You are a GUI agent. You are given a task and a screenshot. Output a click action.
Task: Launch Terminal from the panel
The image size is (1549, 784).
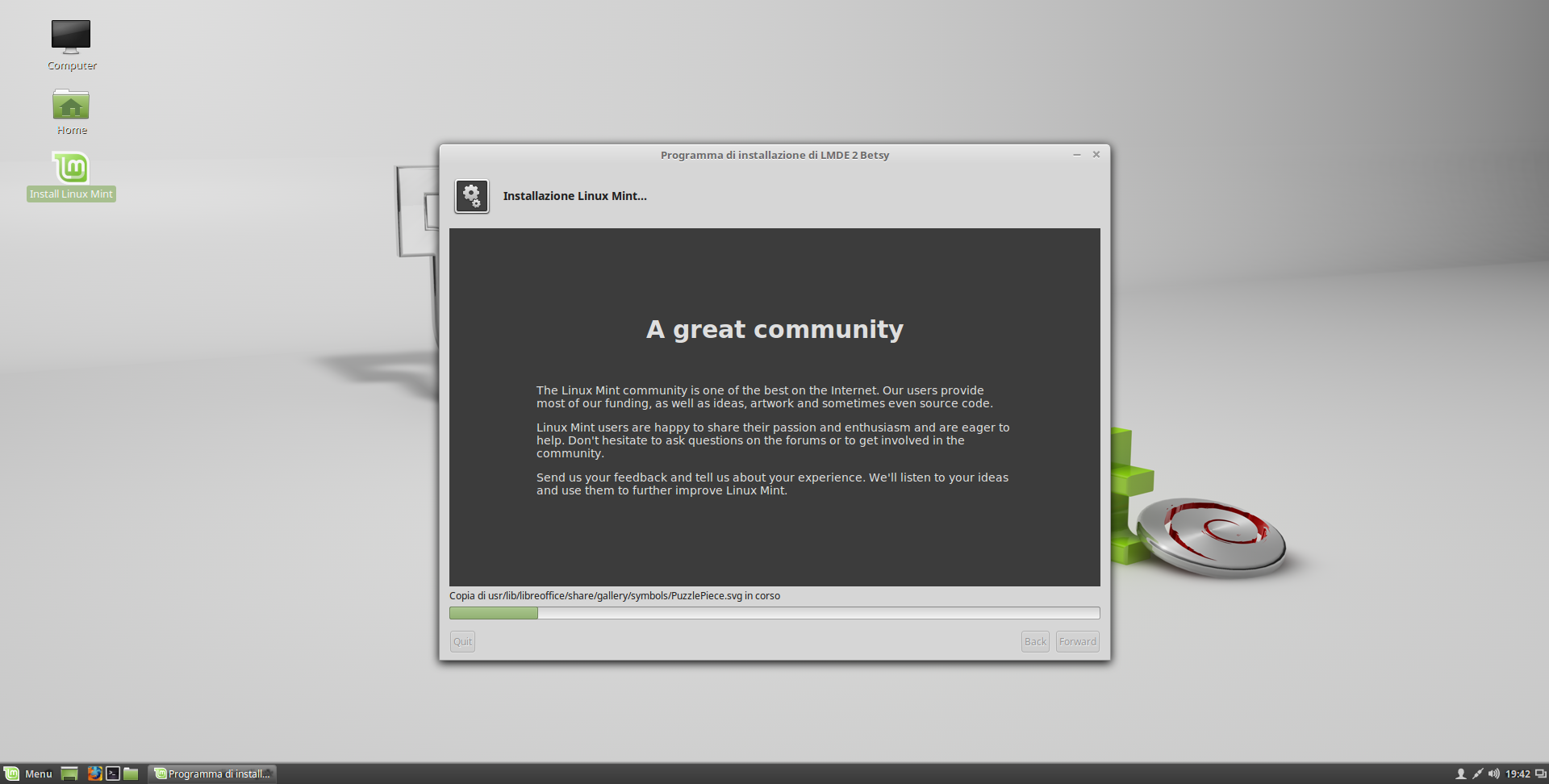[x=113, y=774]
